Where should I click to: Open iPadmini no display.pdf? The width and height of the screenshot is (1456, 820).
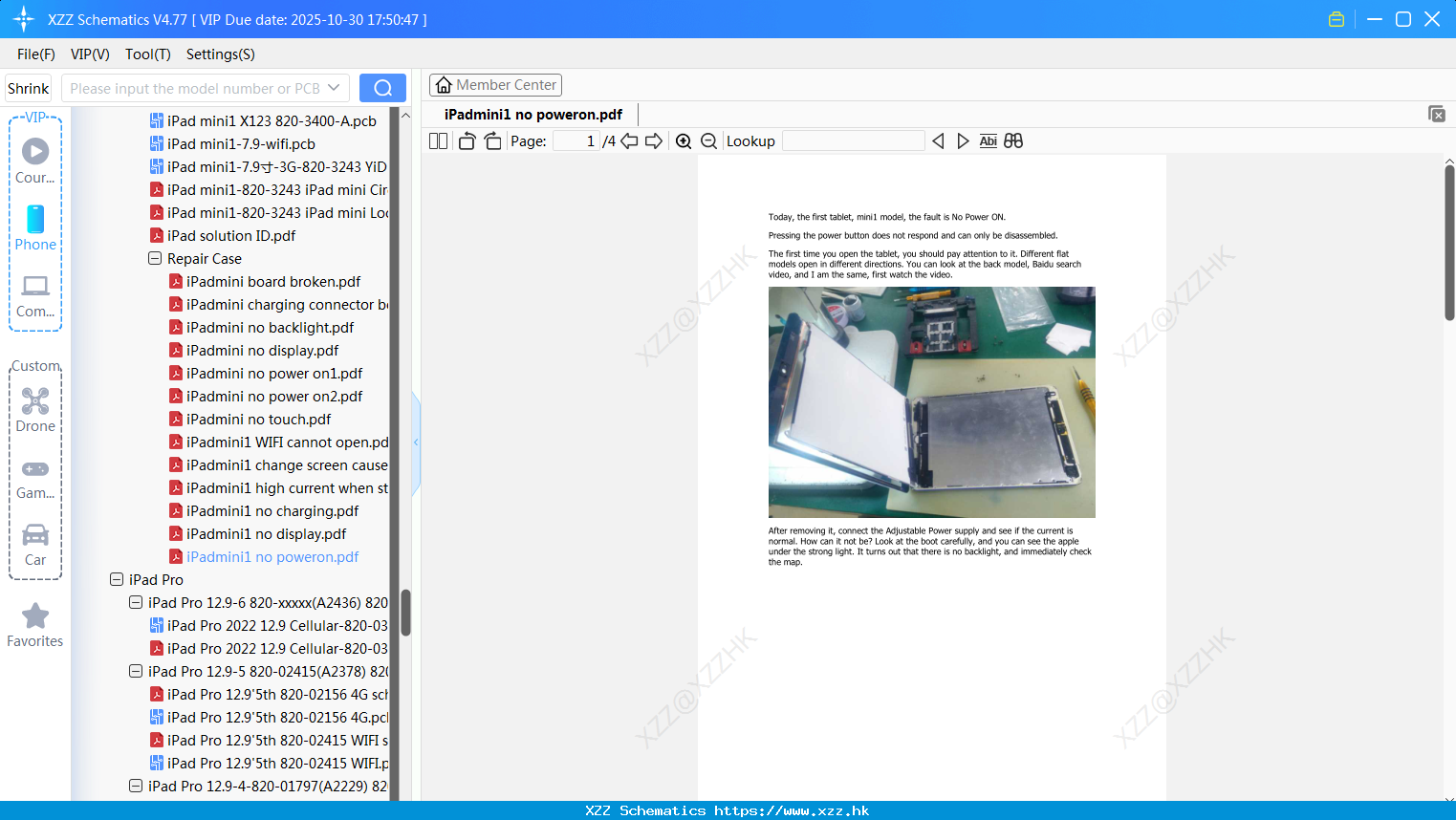tap(262, 351)
